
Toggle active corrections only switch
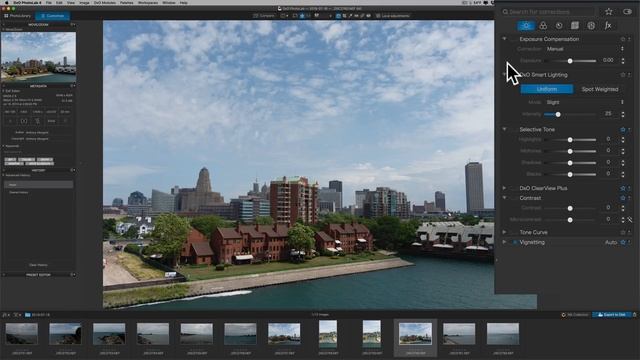click(627, 12)
